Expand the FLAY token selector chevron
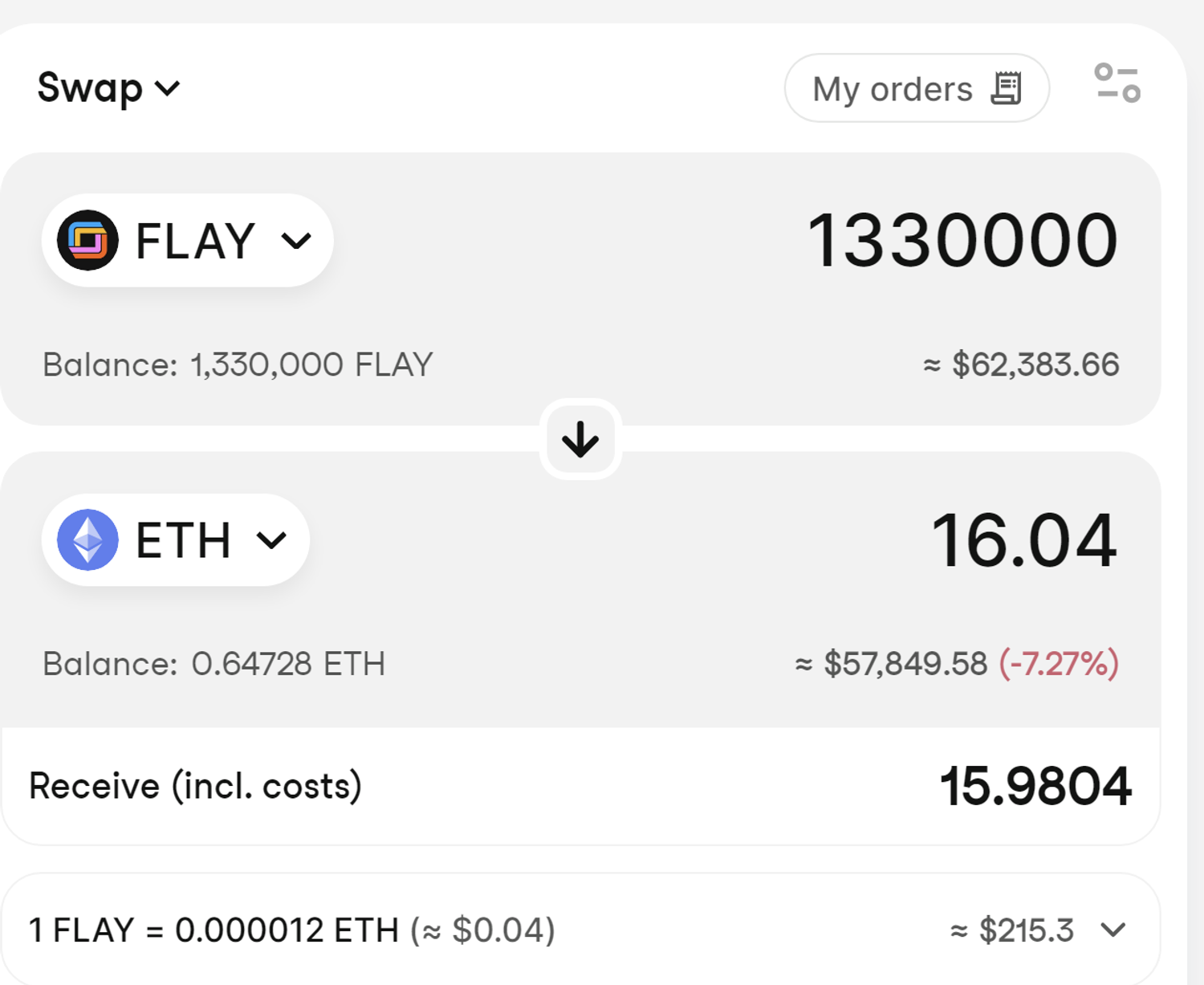 pos(296,240)
